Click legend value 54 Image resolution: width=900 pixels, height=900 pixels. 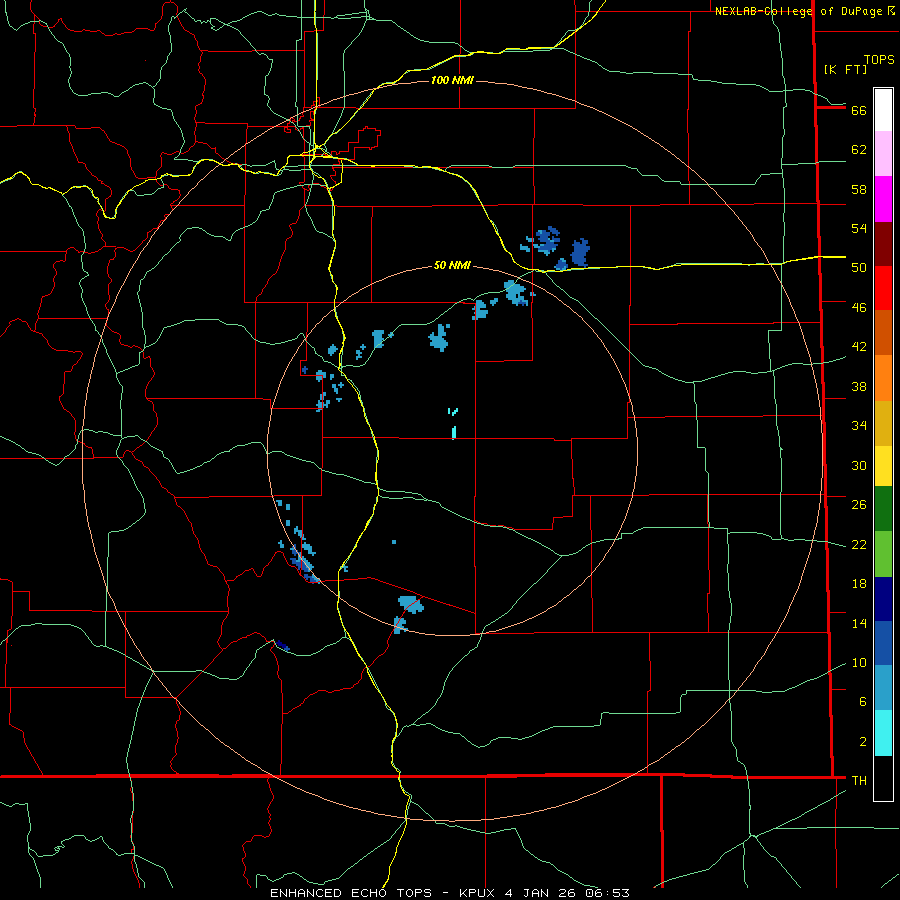pos(859,228)
